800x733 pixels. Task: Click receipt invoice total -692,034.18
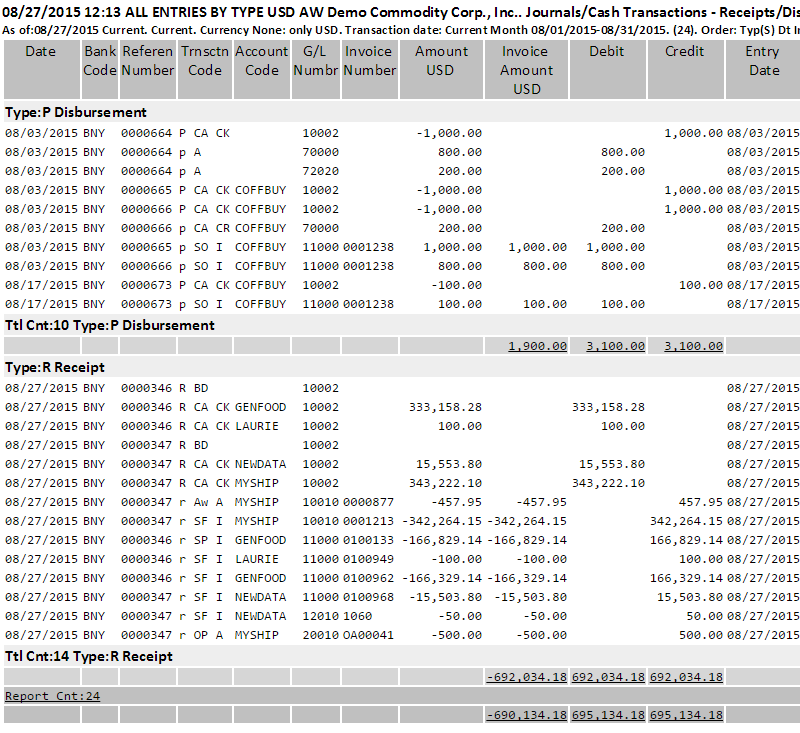coord(527,677)
